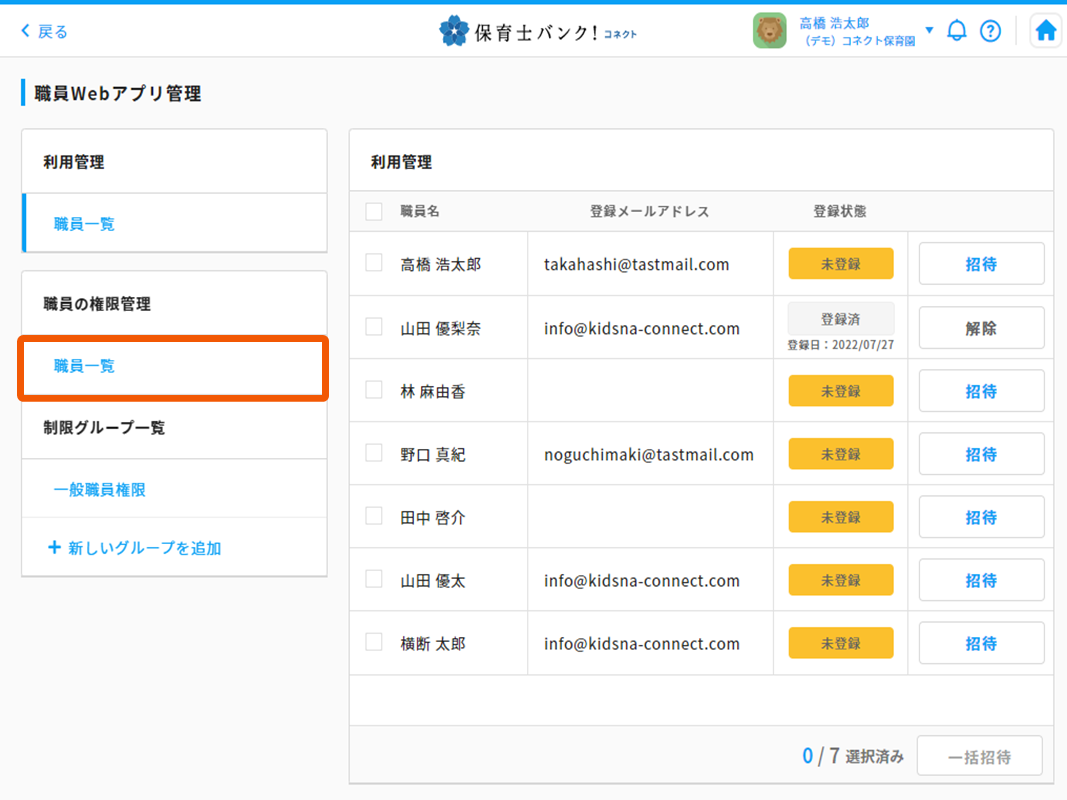Tick the checkbox for 横断 太郎
The height and width of the screenshot is (800, 1067).
tap(374, 642)
